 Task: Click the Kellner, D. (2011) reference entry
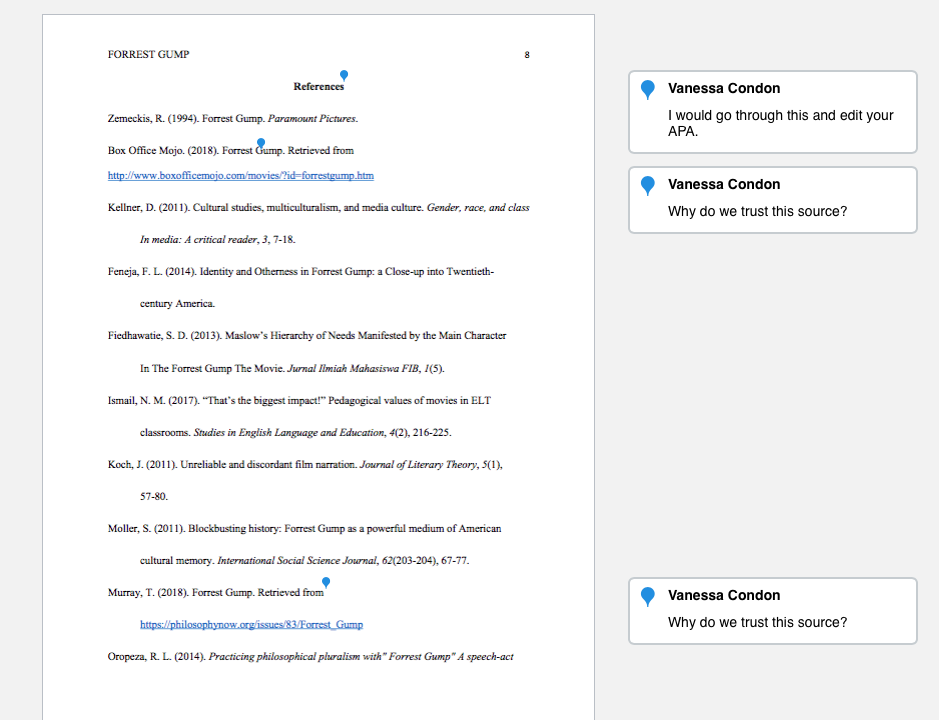click(319, 223)
